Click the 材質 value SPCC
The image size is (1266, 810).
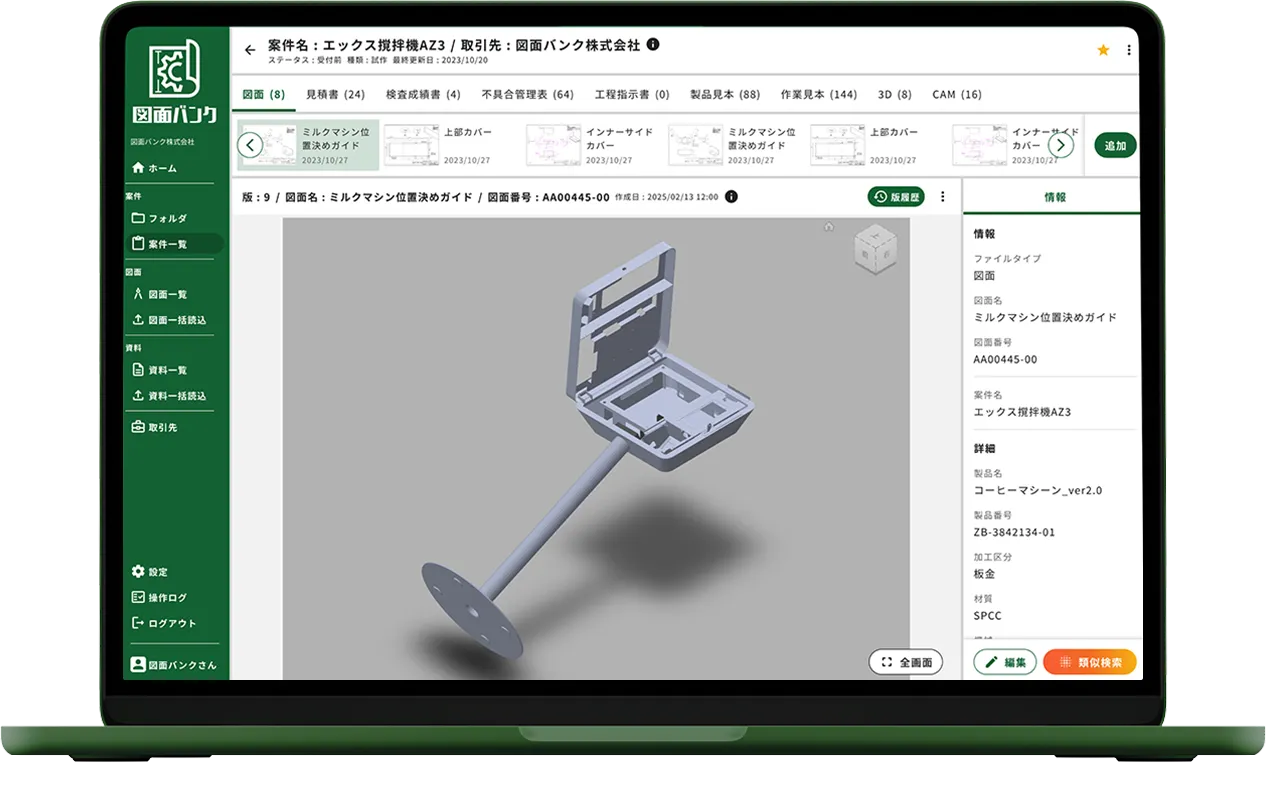click(987, 616)
